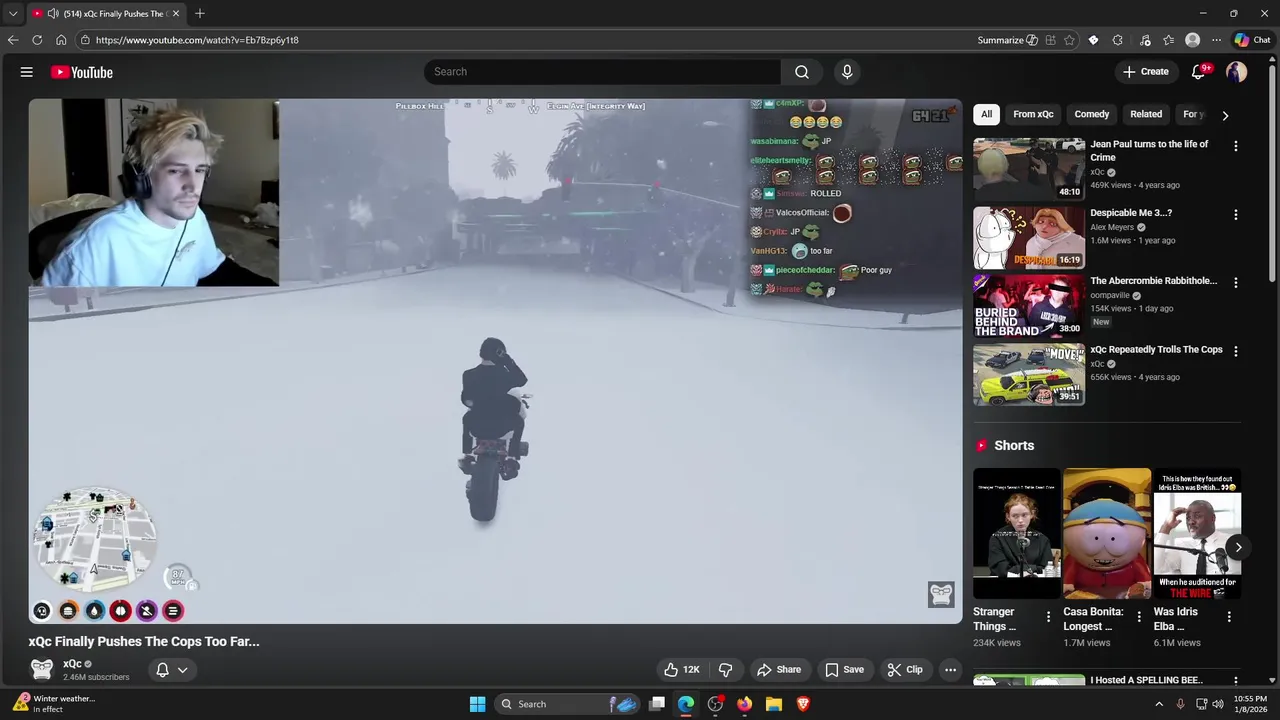Open Firefox from the taskbar
Image resolution: width=1280 pixels, height=720 pixels.
pos(744,704)
